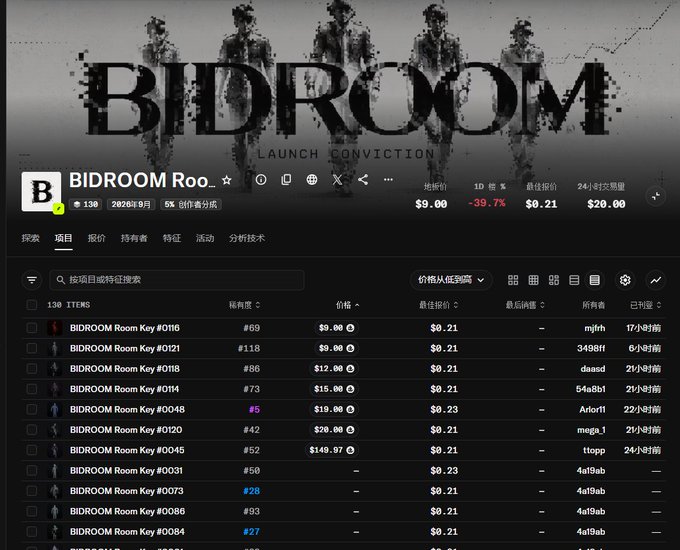Open owner Arlor11 profile
Screen dimensions: 680x550
point(592,409)
